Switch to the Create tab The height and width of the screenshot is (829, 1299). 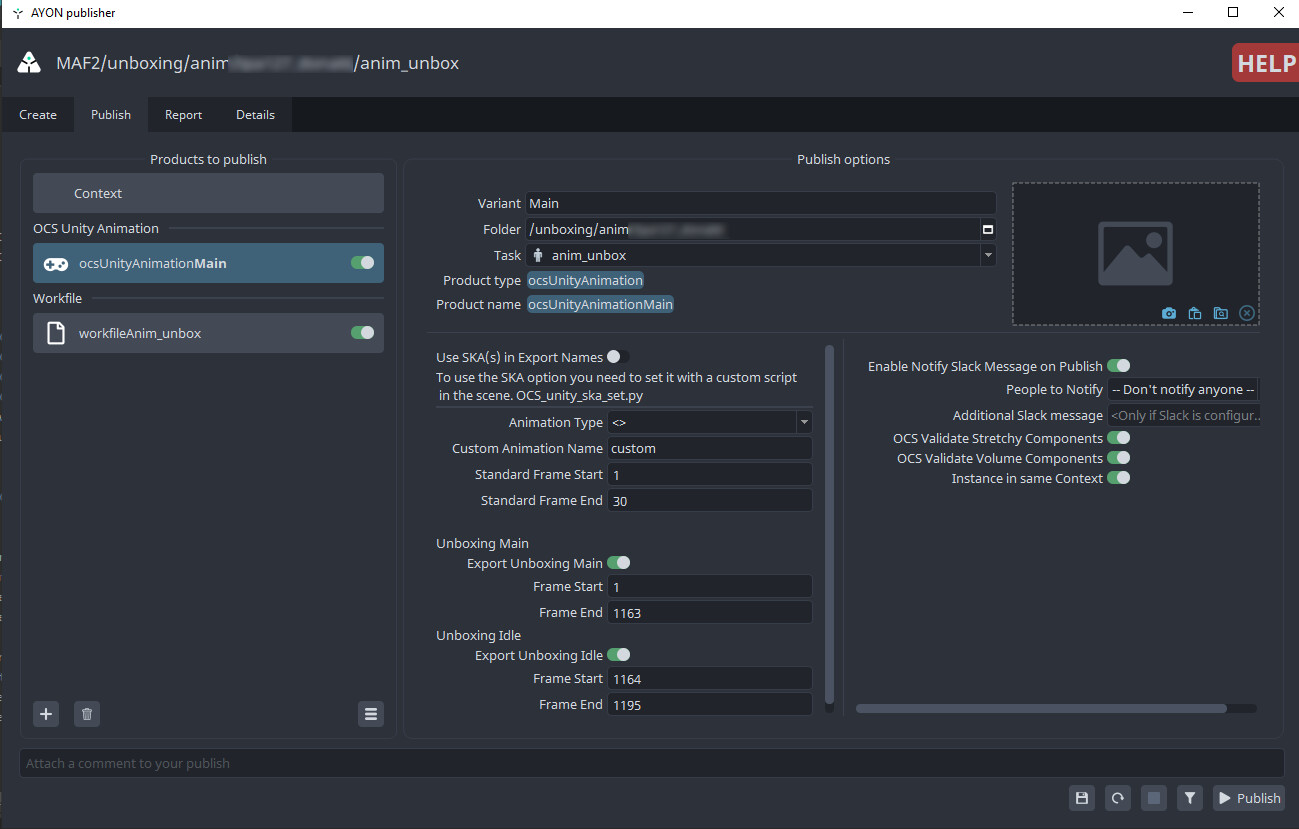pyautogui.click(x=38, y=115)
